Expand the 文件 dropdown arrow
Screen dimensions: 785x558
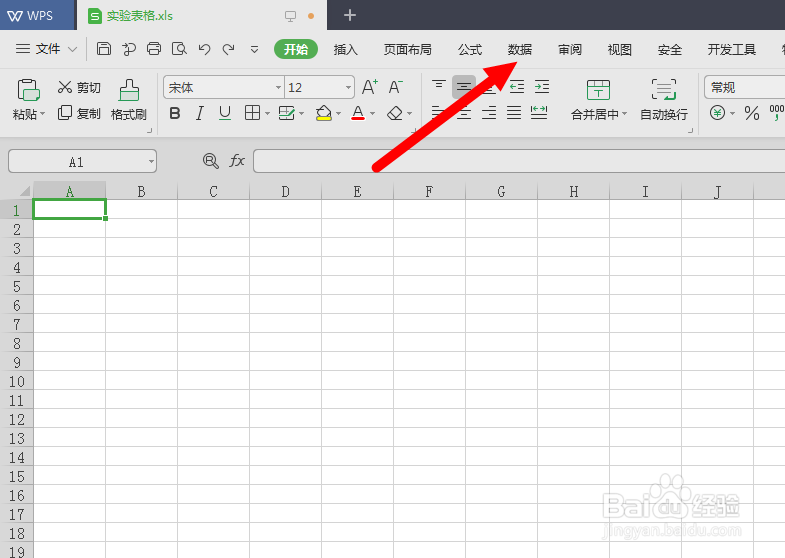73,49
